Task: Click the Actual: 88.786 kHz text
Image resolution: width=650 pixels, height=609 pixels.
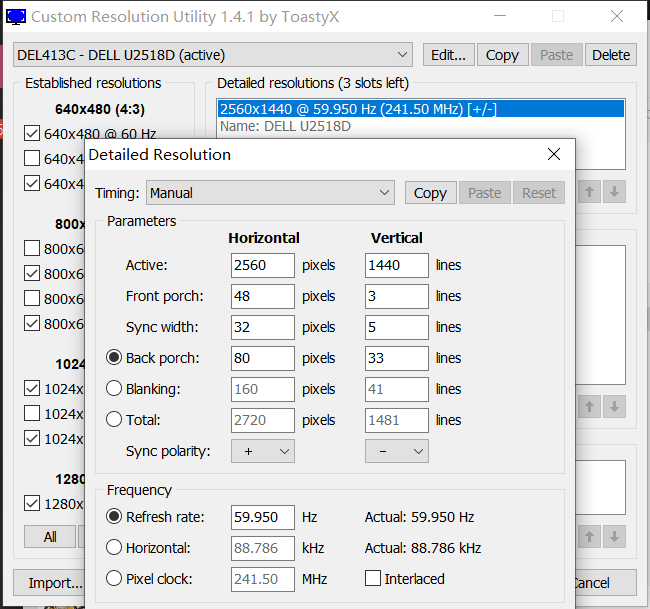Action: tap(423, 548)
